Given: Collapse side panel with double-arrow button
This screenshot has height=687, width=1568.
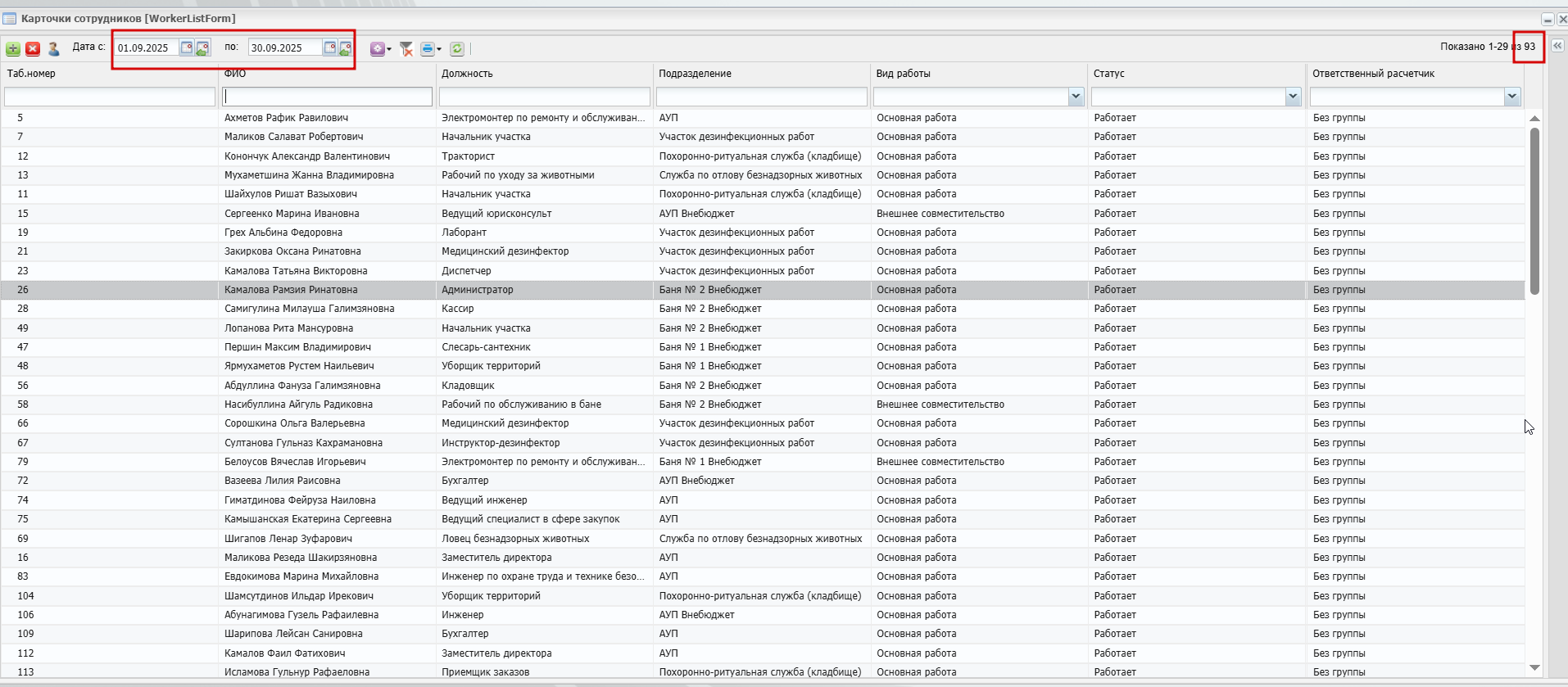Looking at the screenshot, I should (x=1557, y=46).
